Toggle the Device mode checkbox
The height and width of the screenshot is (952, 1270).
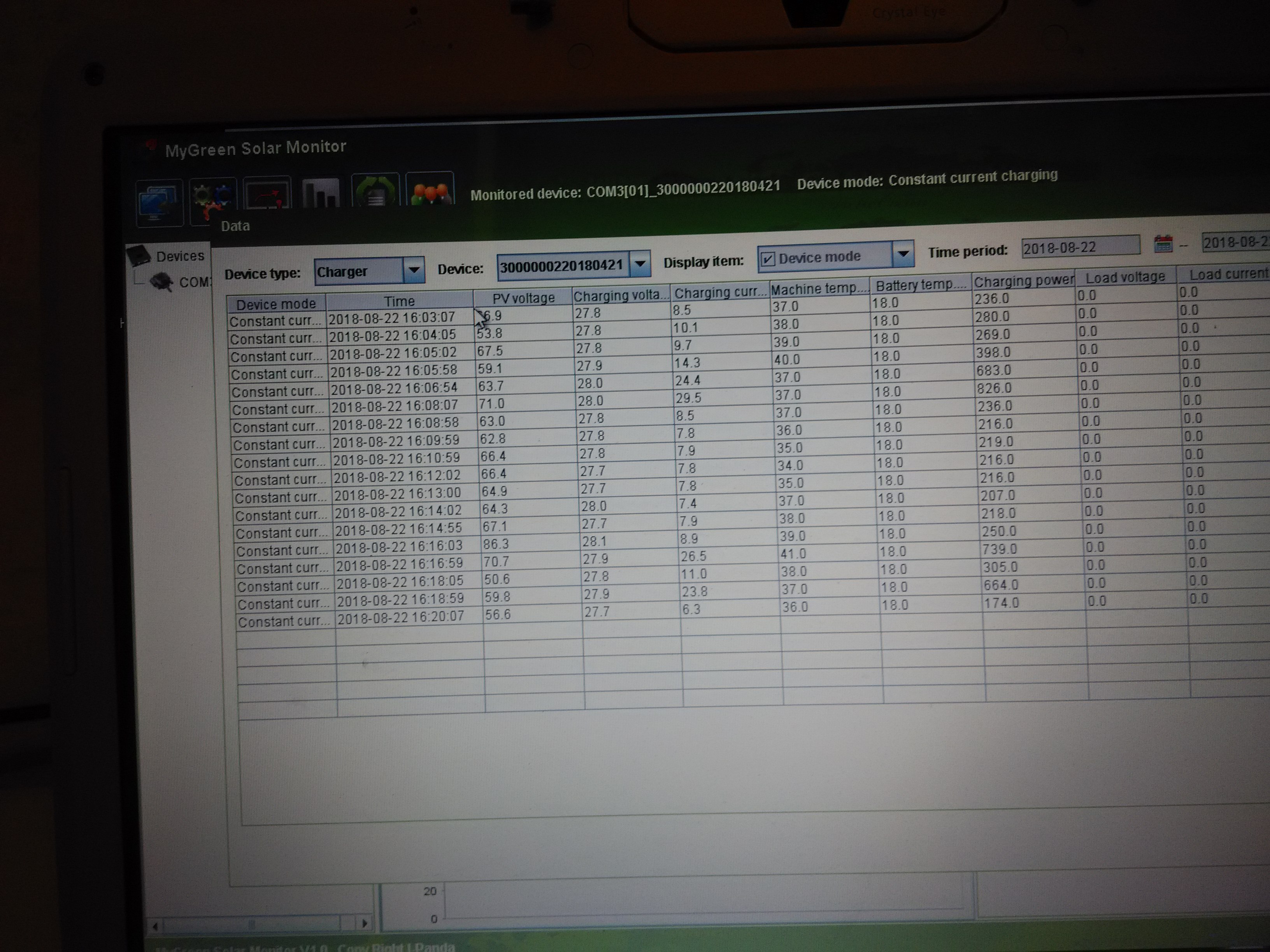[x=767, y=259]
